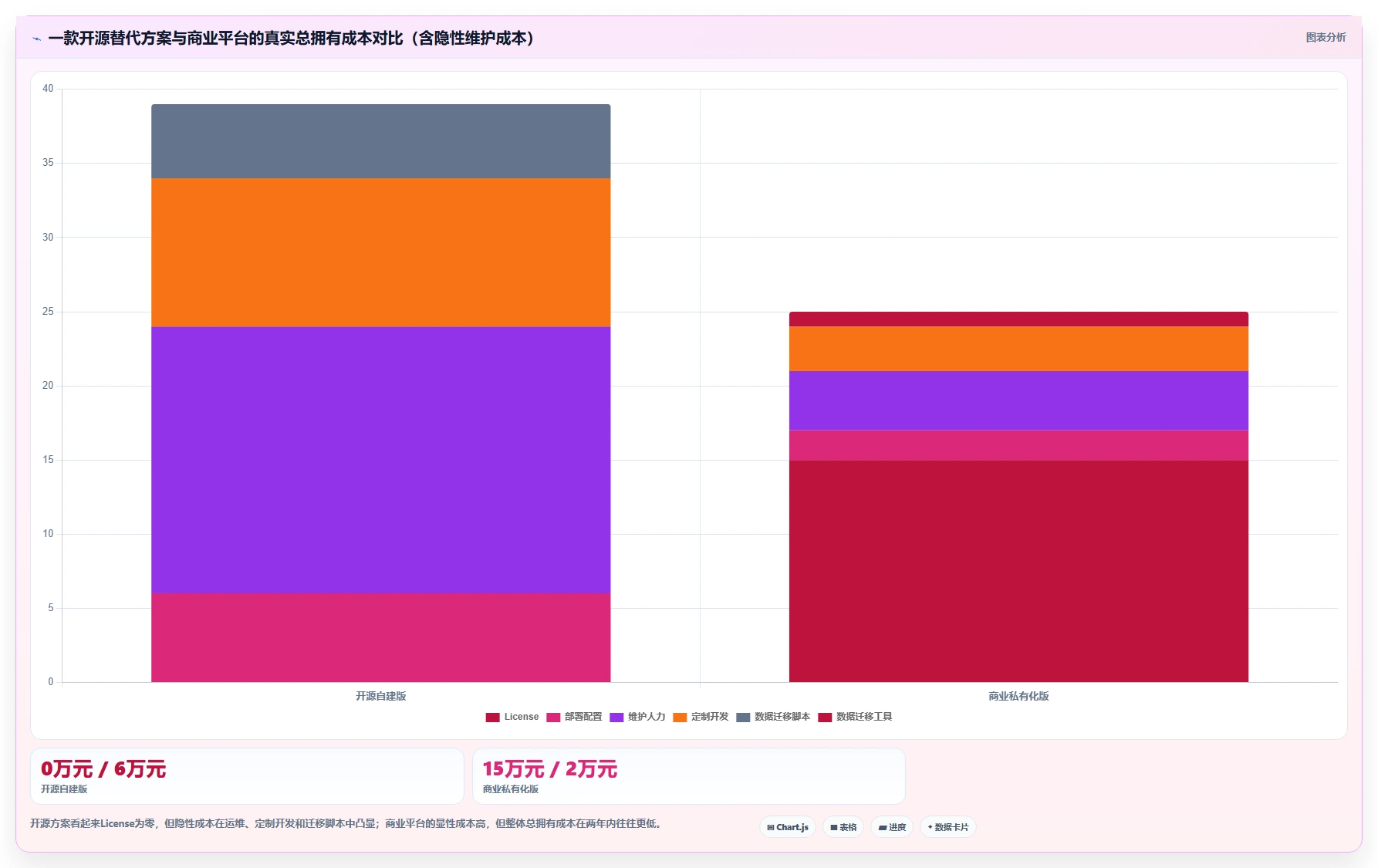Click the 图表分析 label in the header
This screenshot has height=868, width=1378.
(x=1326, y=37)
